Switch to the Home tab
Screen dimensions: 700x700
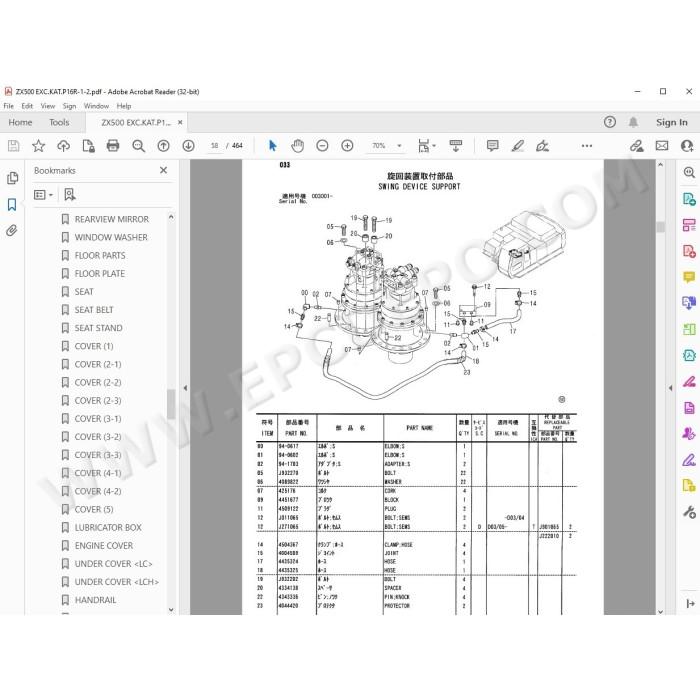click(x=20, y=122)
